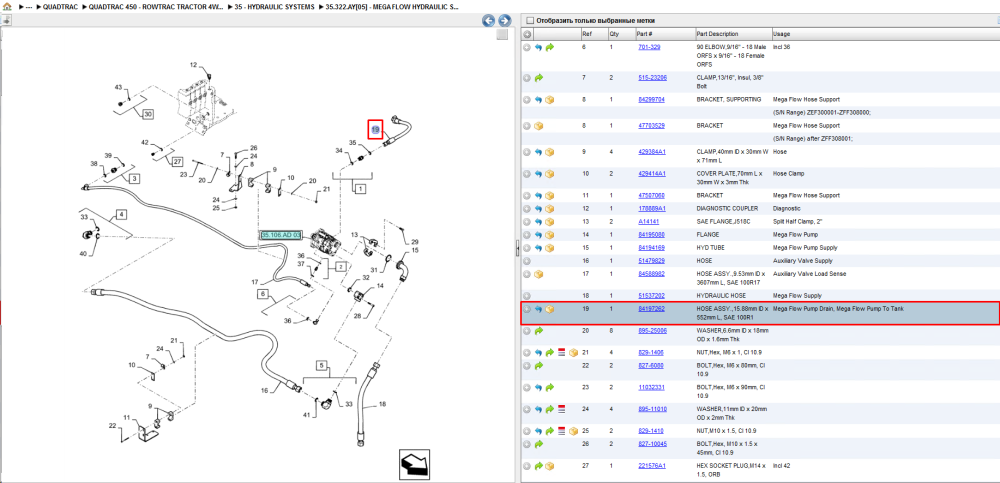The height and width of the screenshot is (483, 1000).
Task: Add ref 7 clamp to picklist
Action: tap(527, 78)
